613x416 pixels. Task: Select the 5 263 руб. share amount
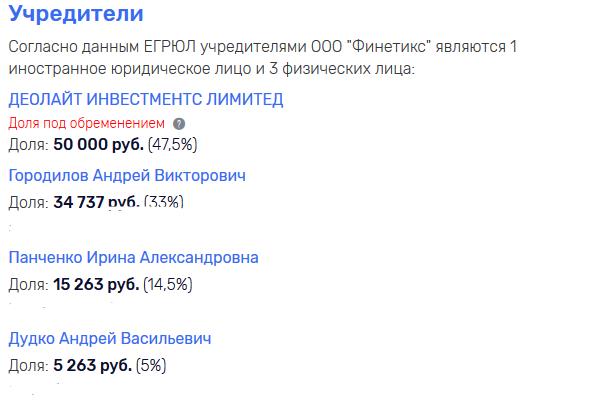tap(93, 366)
